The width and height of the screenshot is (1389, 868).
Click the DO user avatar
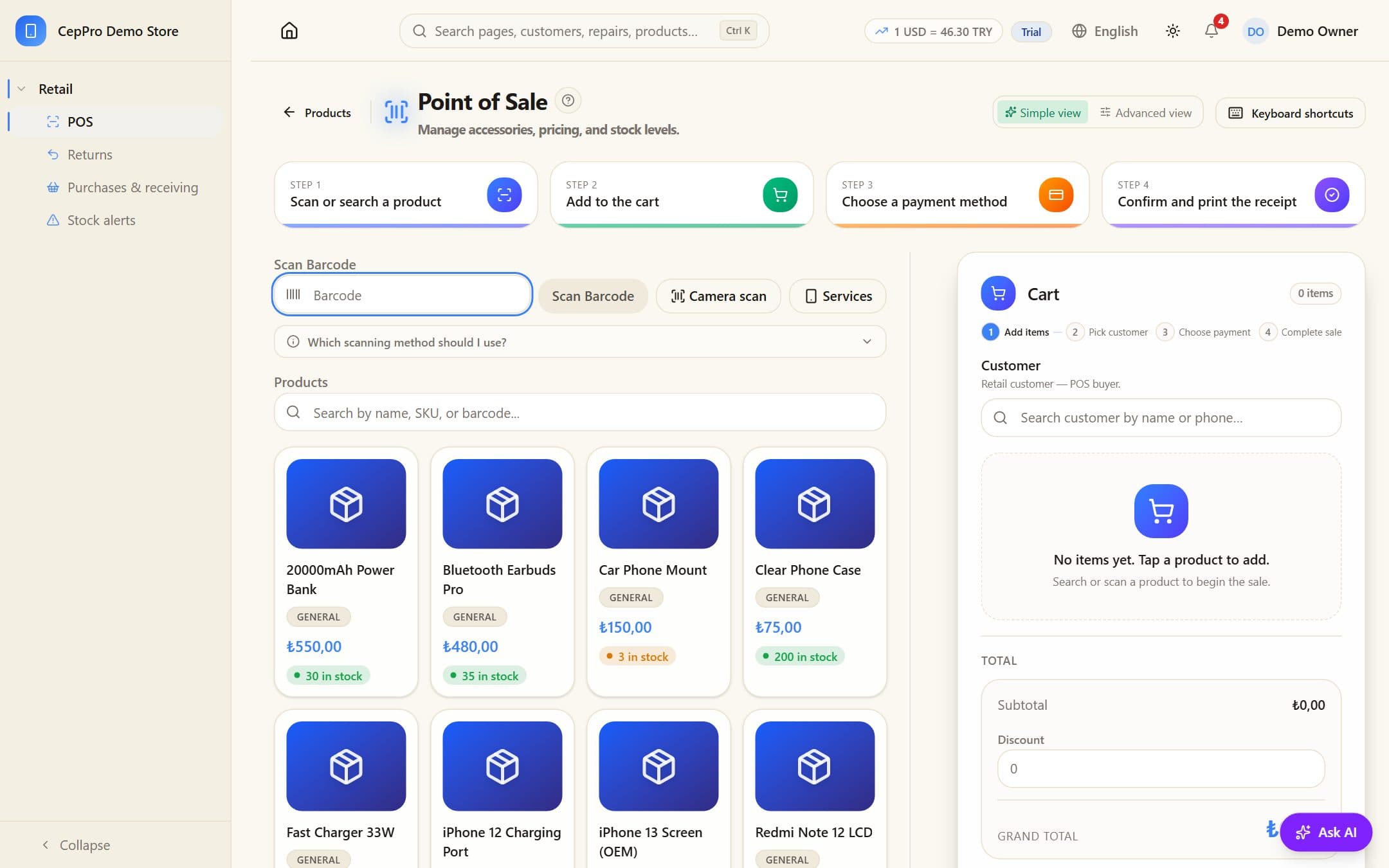(x=1255, y=32)
